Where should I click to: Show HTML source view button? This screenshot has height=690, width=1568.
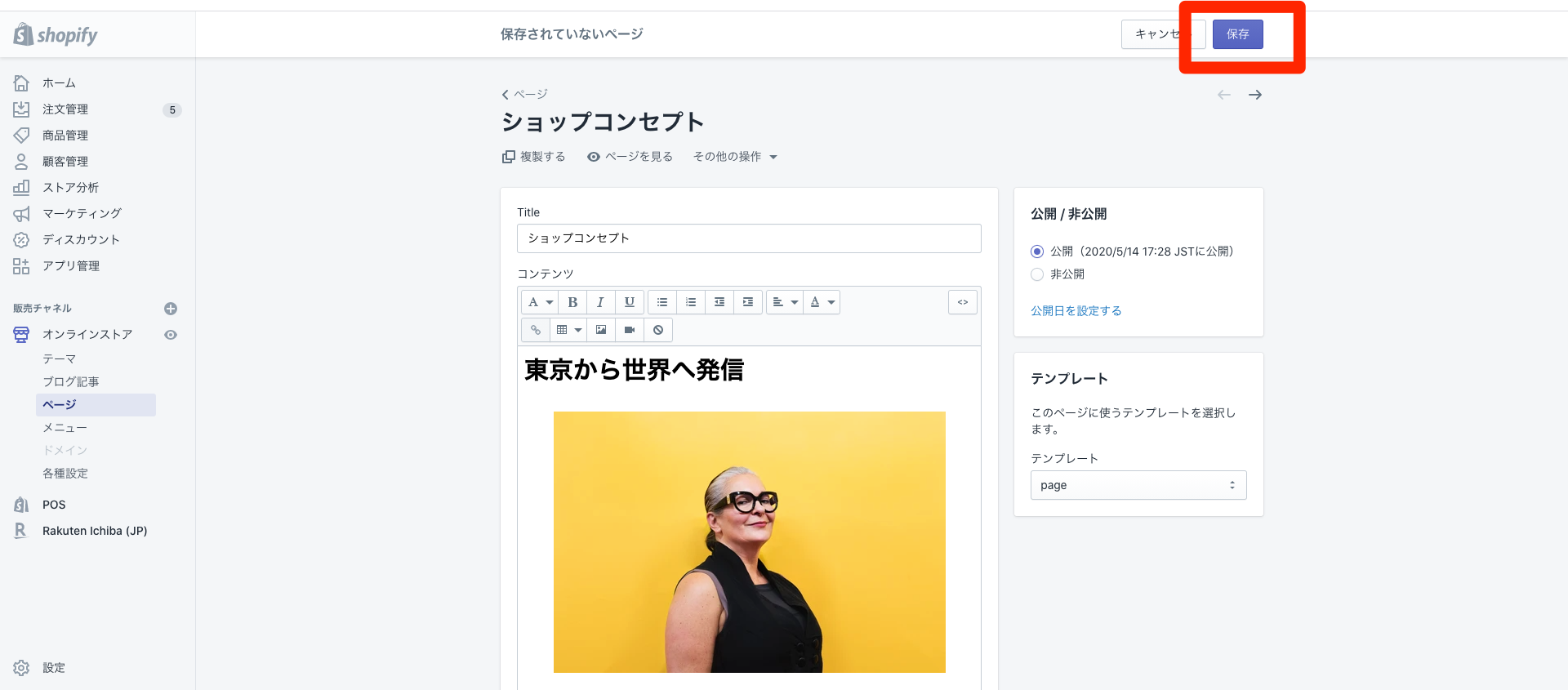point(963,302)
